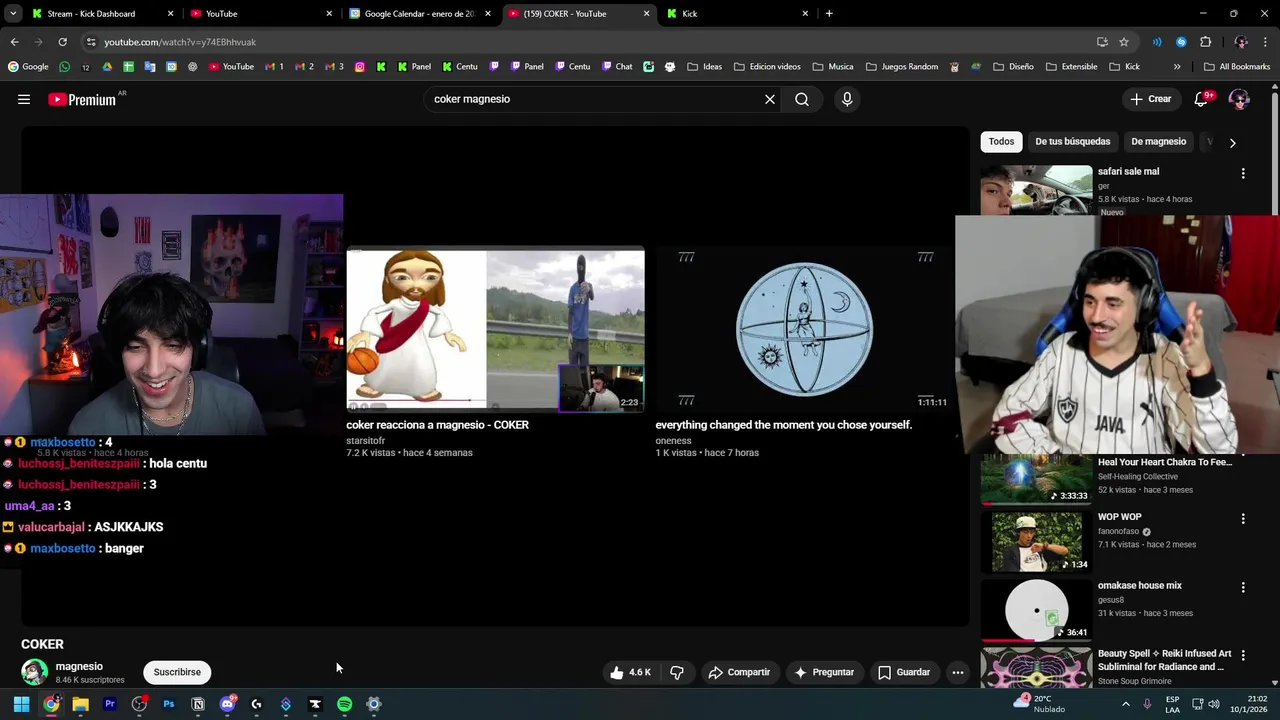
Task: Open 'omakase house mix' thumbnail
Action: [x=1036, y=609]
